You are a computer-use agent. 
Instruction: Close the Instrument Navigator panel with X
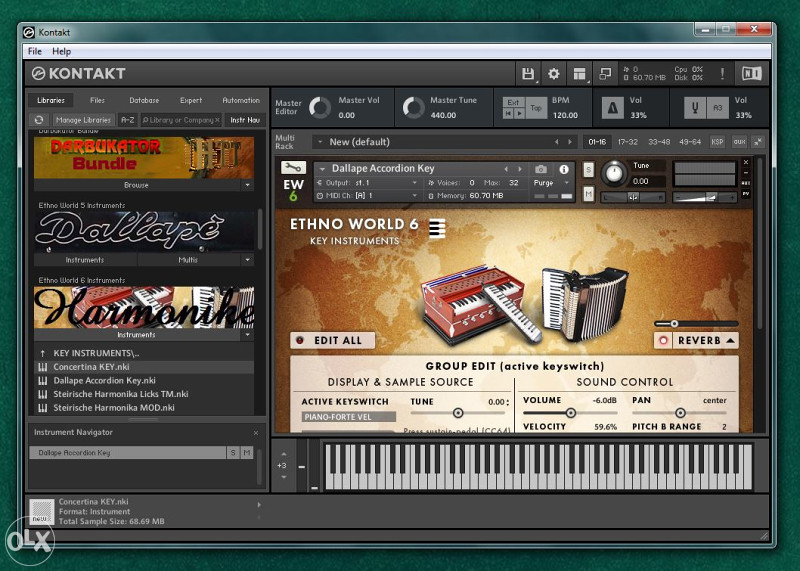pyautogui.click(x=256, y=433)
